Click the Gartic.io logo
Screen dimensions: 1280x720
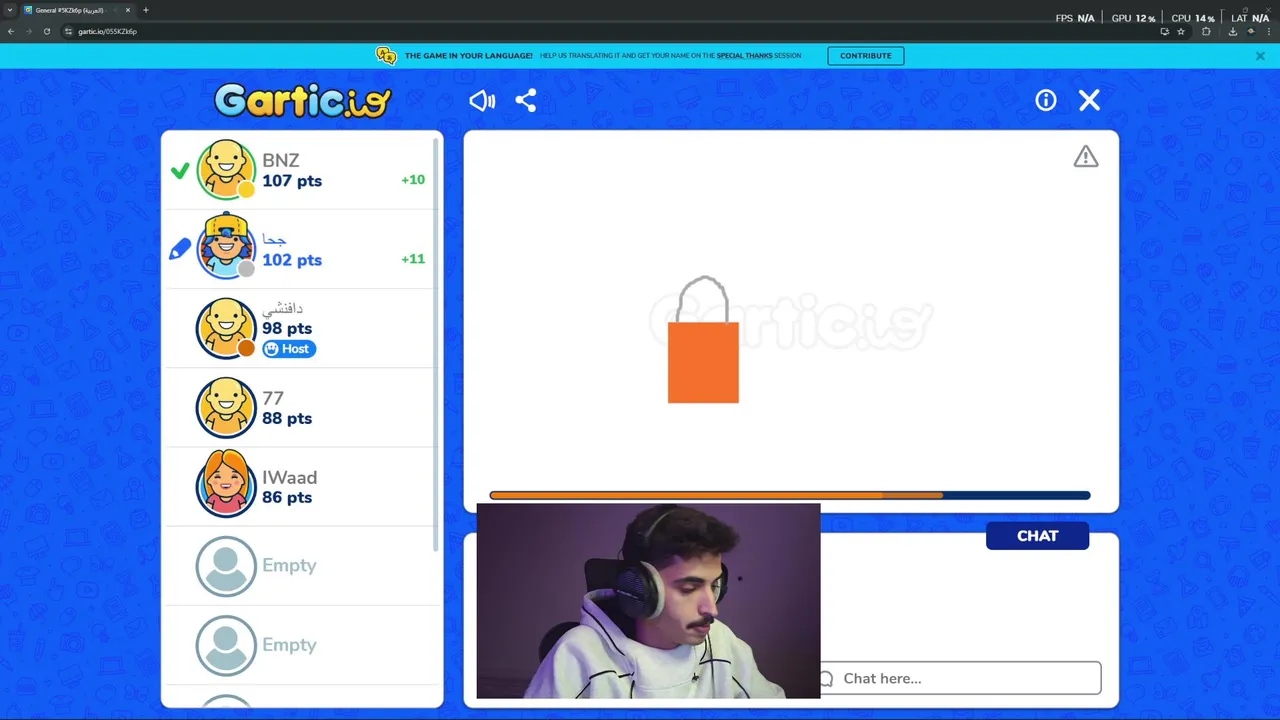(x=302, y=100)
